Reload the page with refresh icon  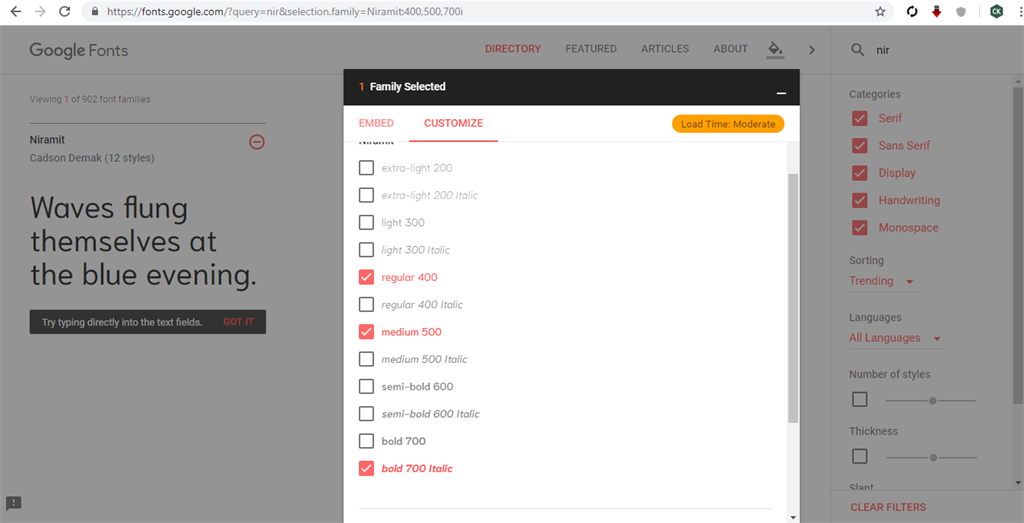pos(64,11)
